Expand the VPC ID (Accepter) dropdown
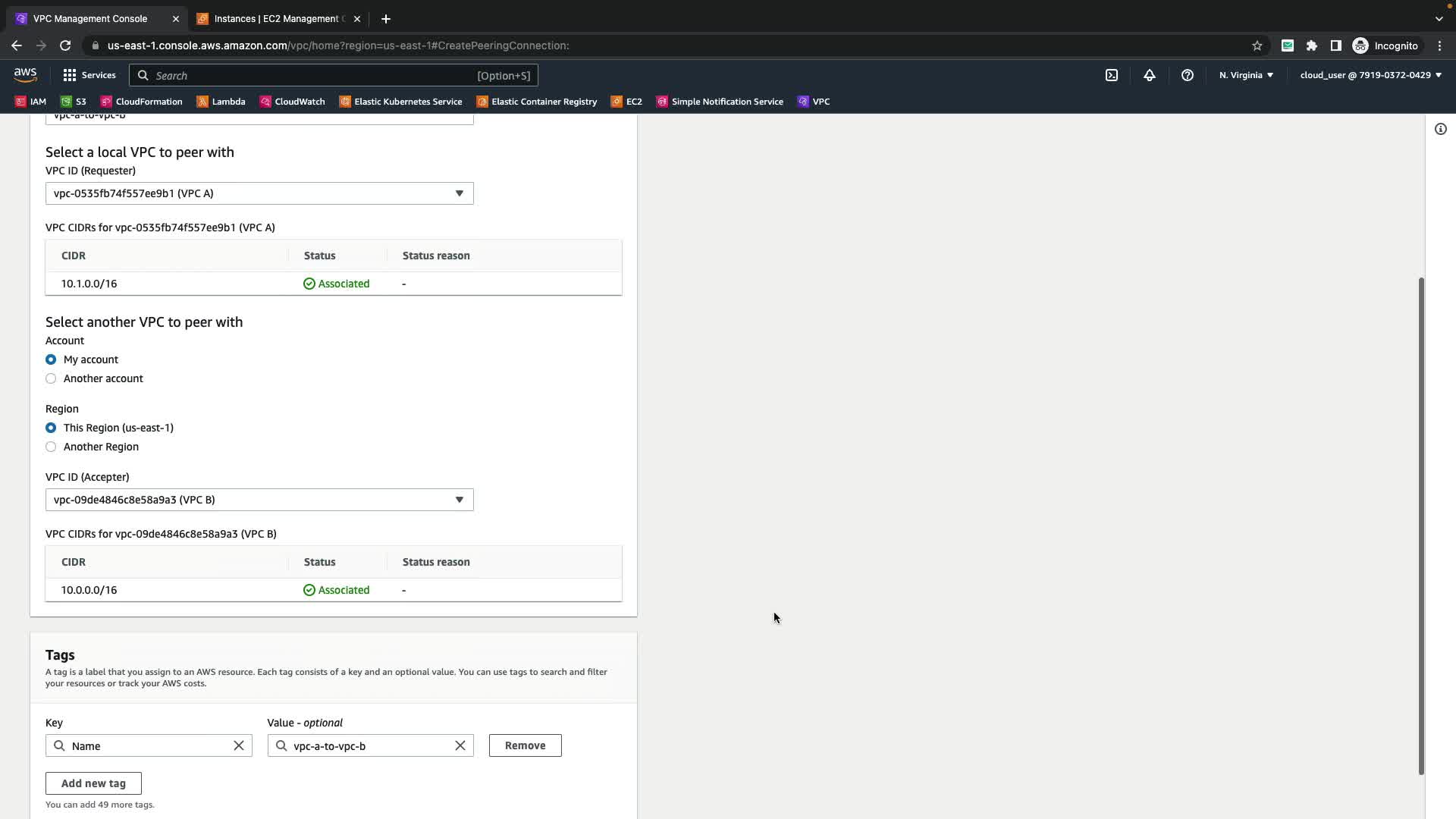 259,500
